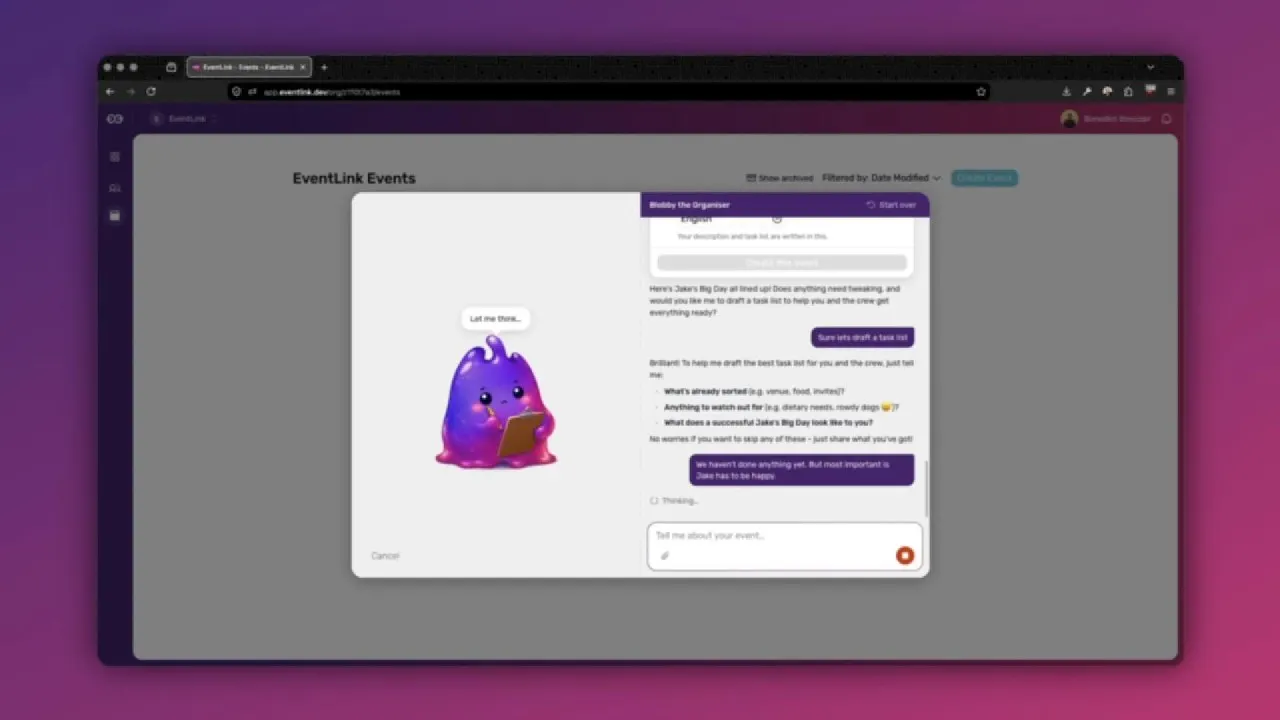Expand the list all tabs chevron
Screen dimensions: 1280x720
pos(1150,67)
